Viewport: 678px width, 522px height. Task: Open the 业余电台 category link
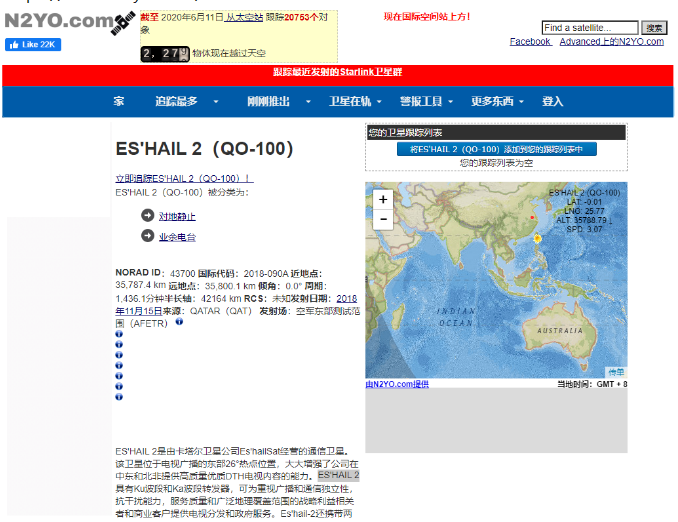click(177, 237)
